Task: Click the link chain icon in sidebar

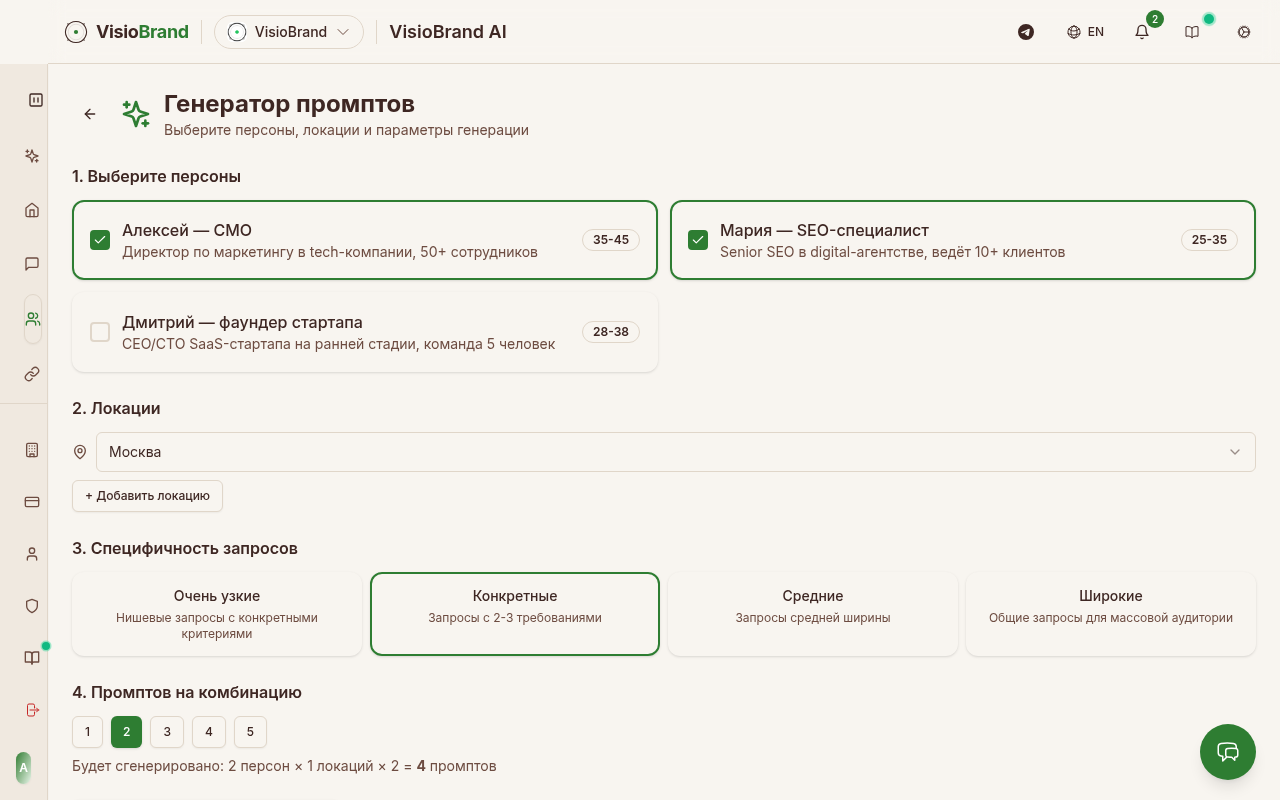Action: coord(32,374)
